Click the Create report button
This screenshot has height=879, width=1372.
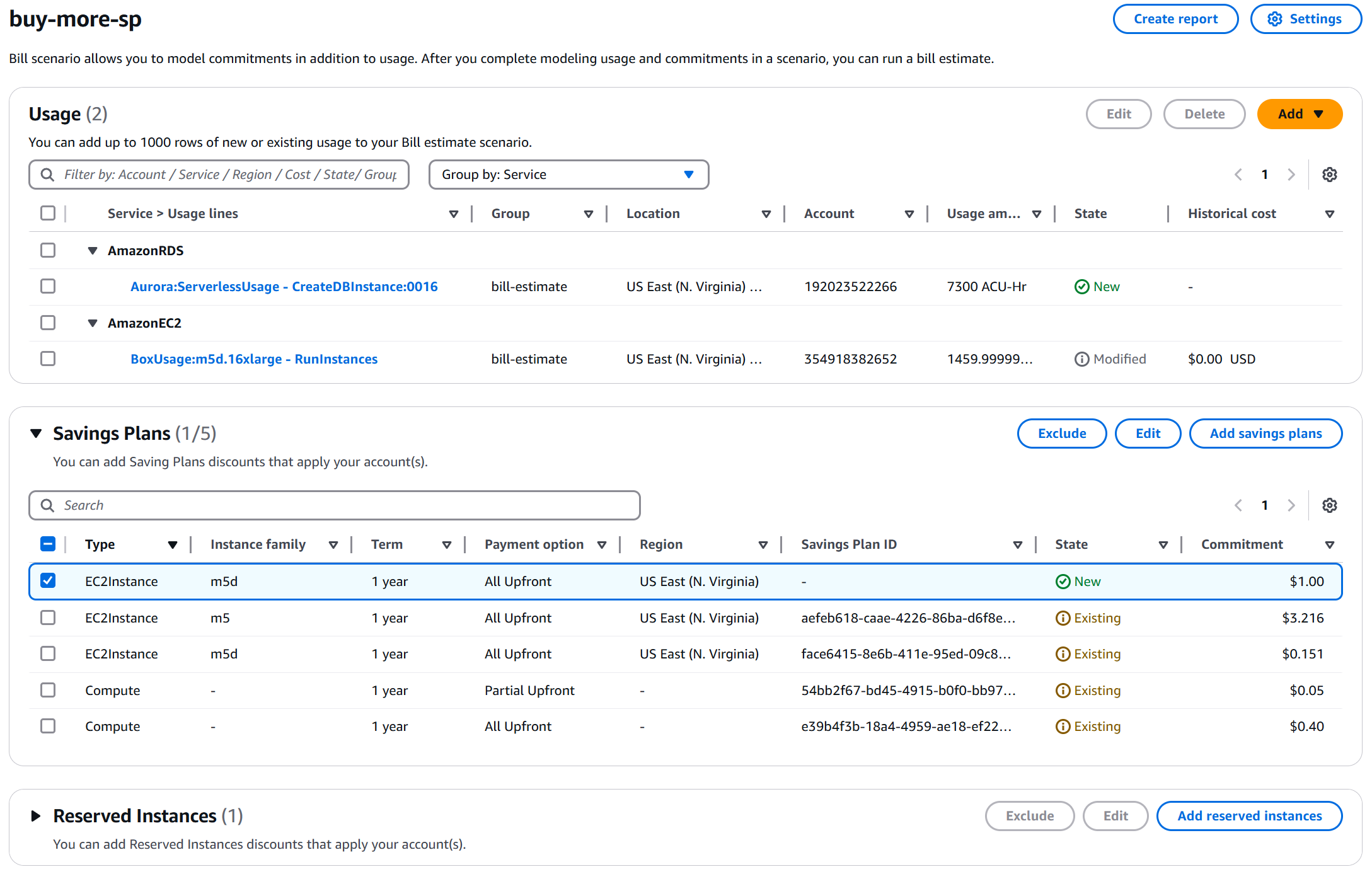pyautogui.click(x=1175, y=19)
